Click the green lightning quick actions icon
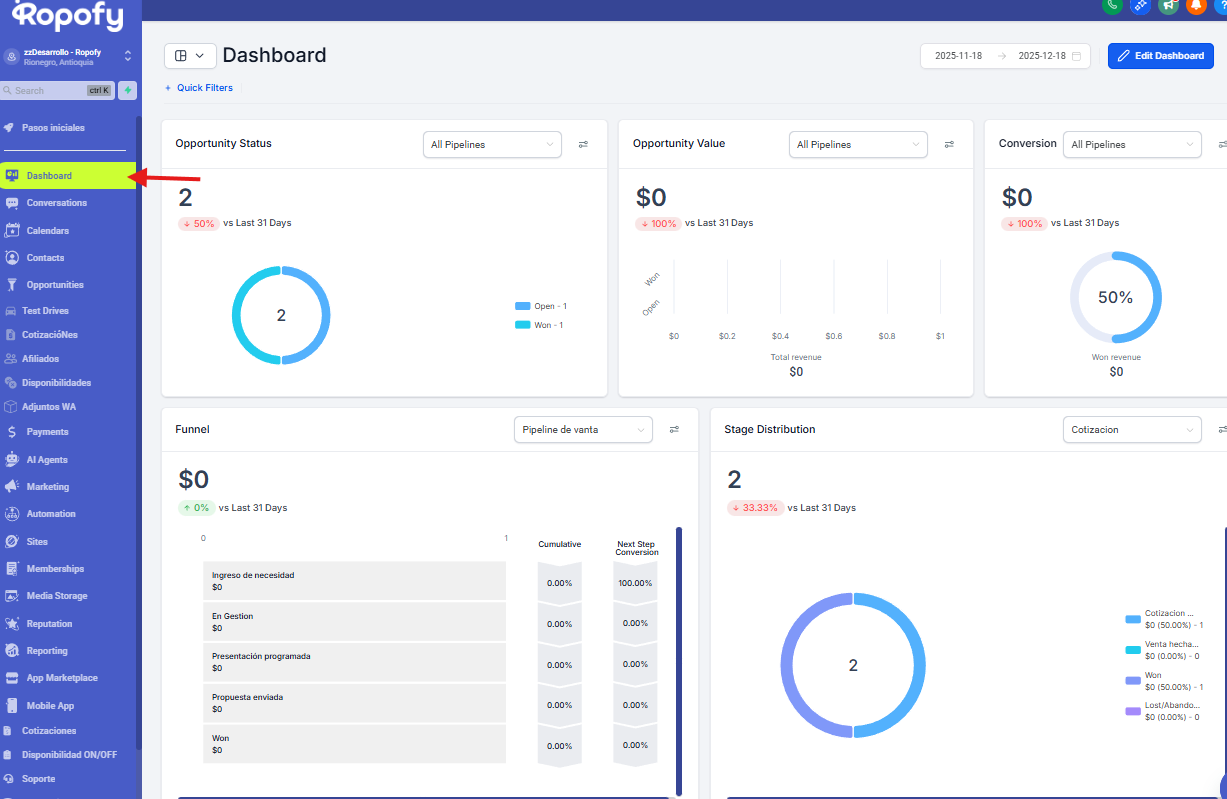The height and width of the screenshot is (799, 1227). [x=128, y=90]
